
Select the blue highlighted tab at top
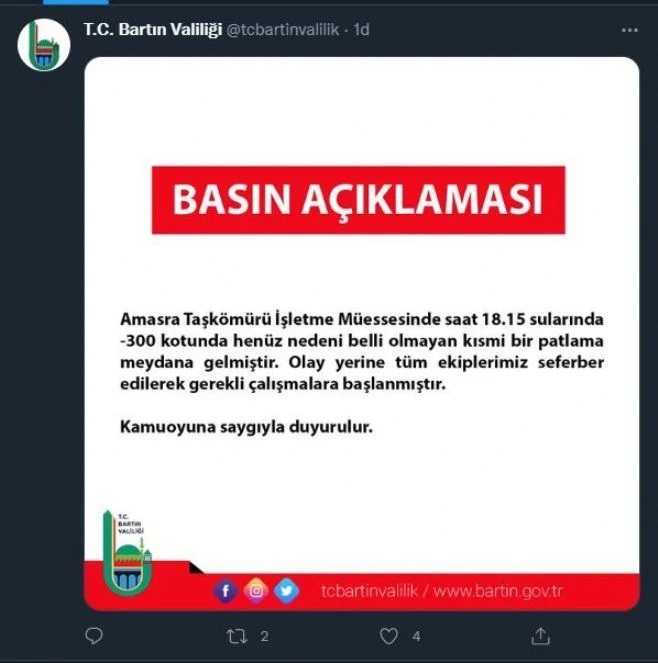(76, 2)
